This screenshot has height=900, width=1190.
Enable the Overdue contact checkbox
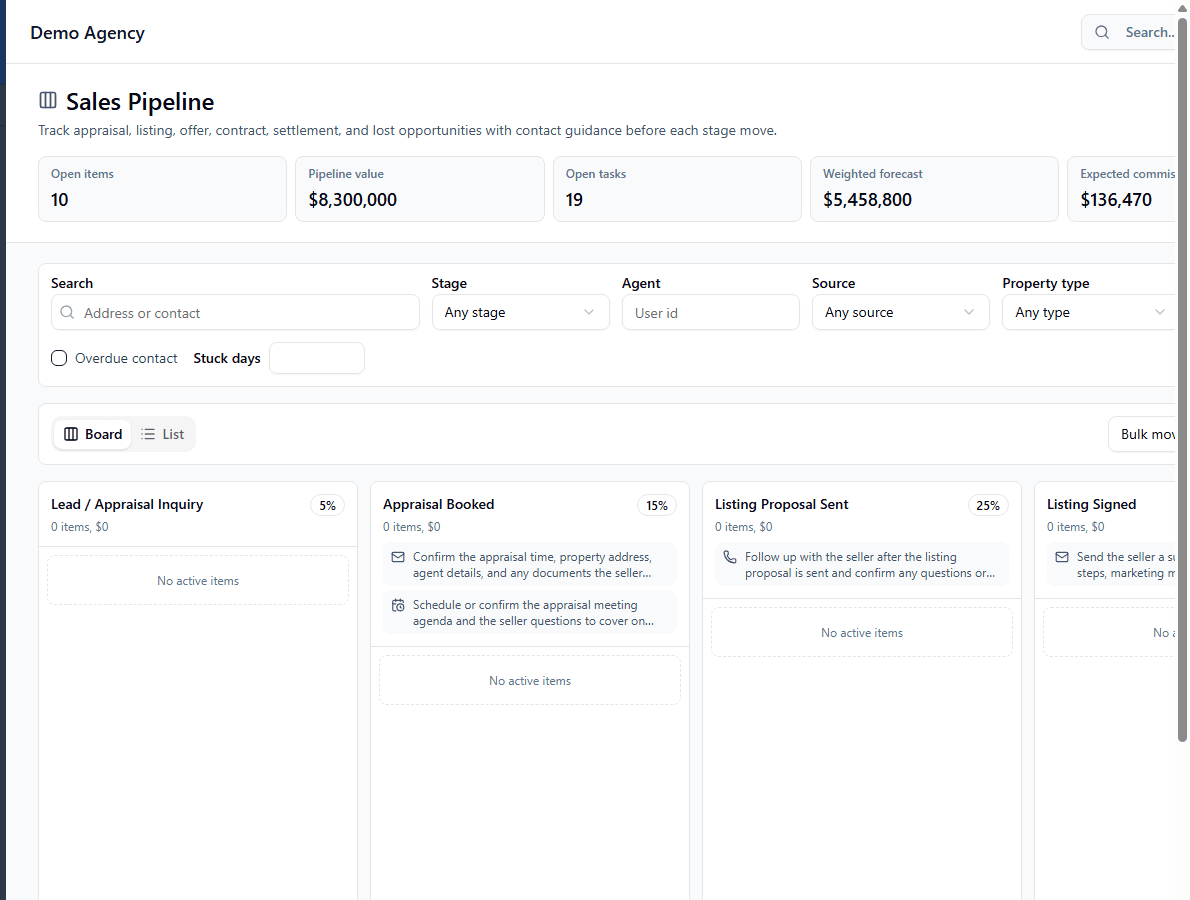point(59,358)
